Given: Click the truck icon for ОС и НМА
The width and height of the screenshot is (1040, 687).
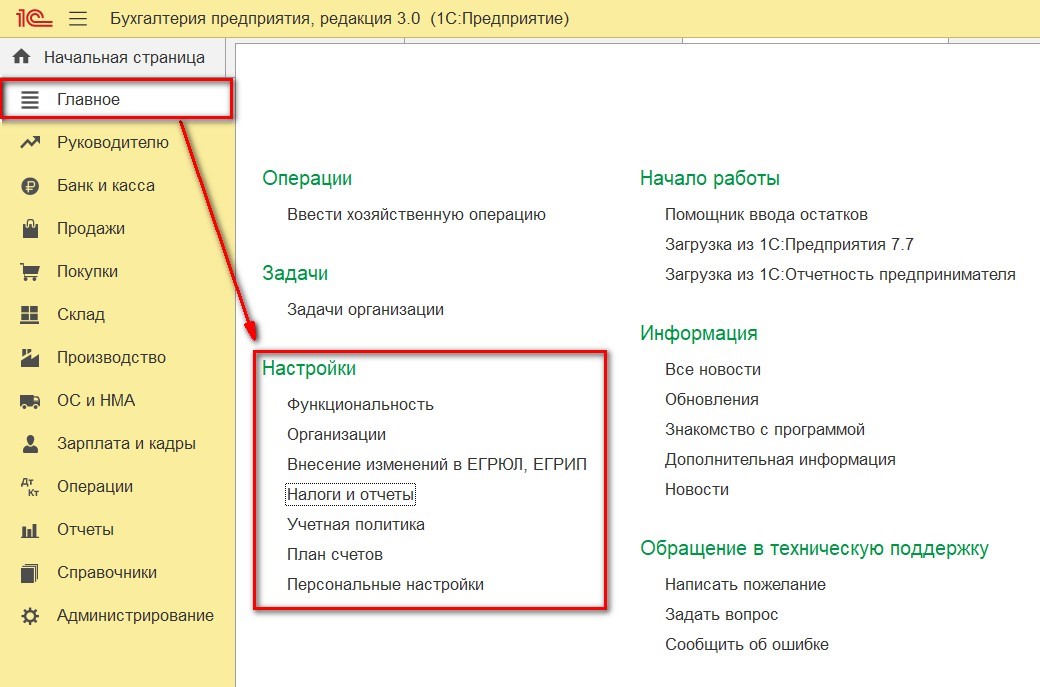Looking at the screenshot, I should pyautogui.click(x=30, y=401).
